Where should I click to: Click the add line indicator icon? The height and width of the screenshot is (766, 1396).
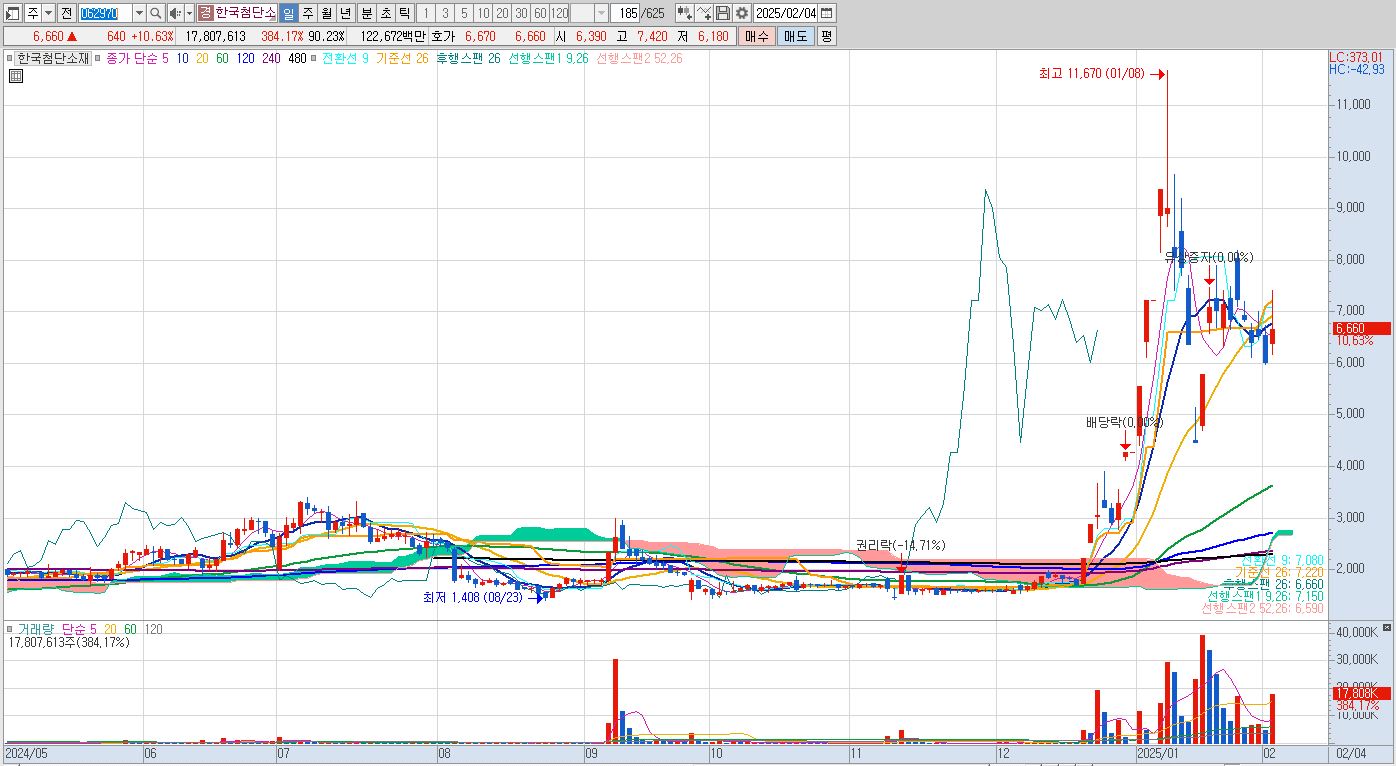pyautogui.click(x=704, y=13)
